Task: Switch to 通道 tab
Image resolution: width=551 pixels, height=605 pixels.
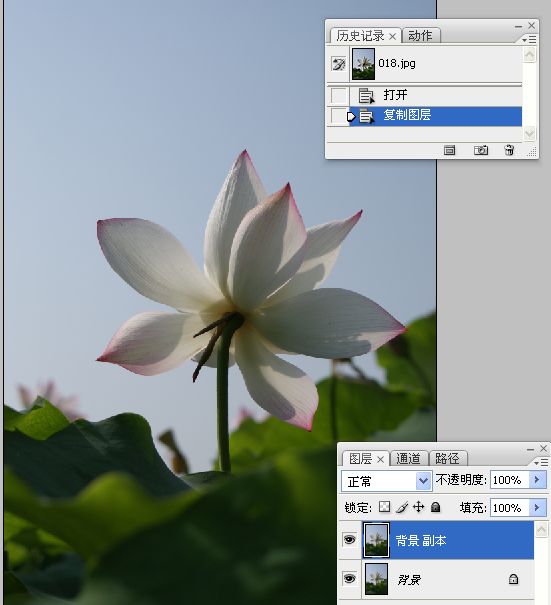Action: click(408, 459)
